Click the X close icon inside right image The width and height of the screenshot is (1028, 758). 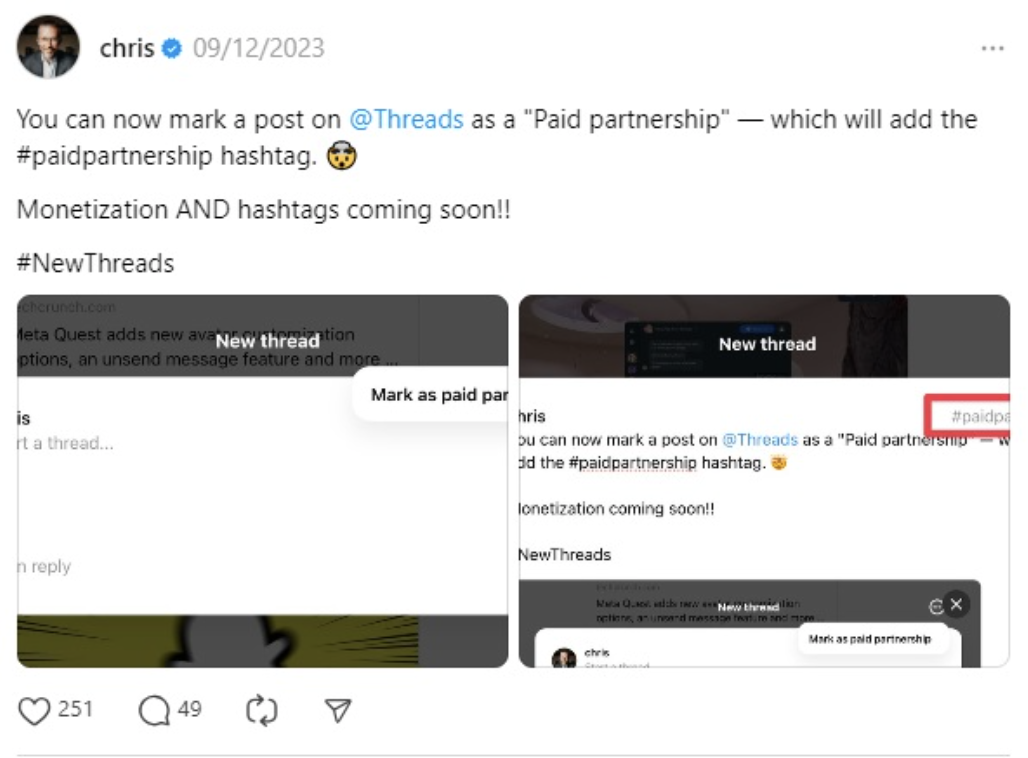point(956,604)
